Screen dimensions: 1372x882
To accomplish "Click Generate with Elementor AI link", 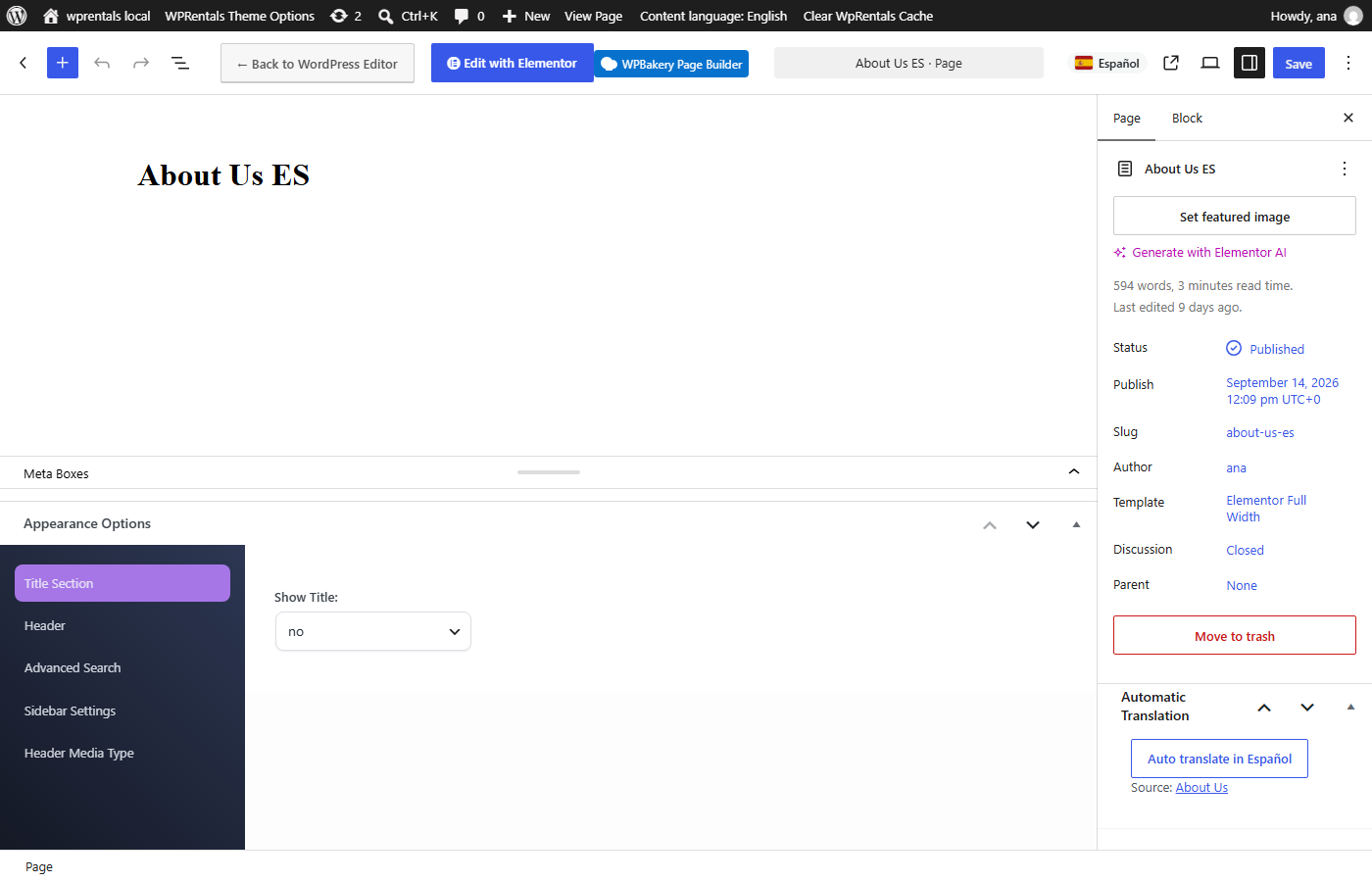I will coord(1200,252).
